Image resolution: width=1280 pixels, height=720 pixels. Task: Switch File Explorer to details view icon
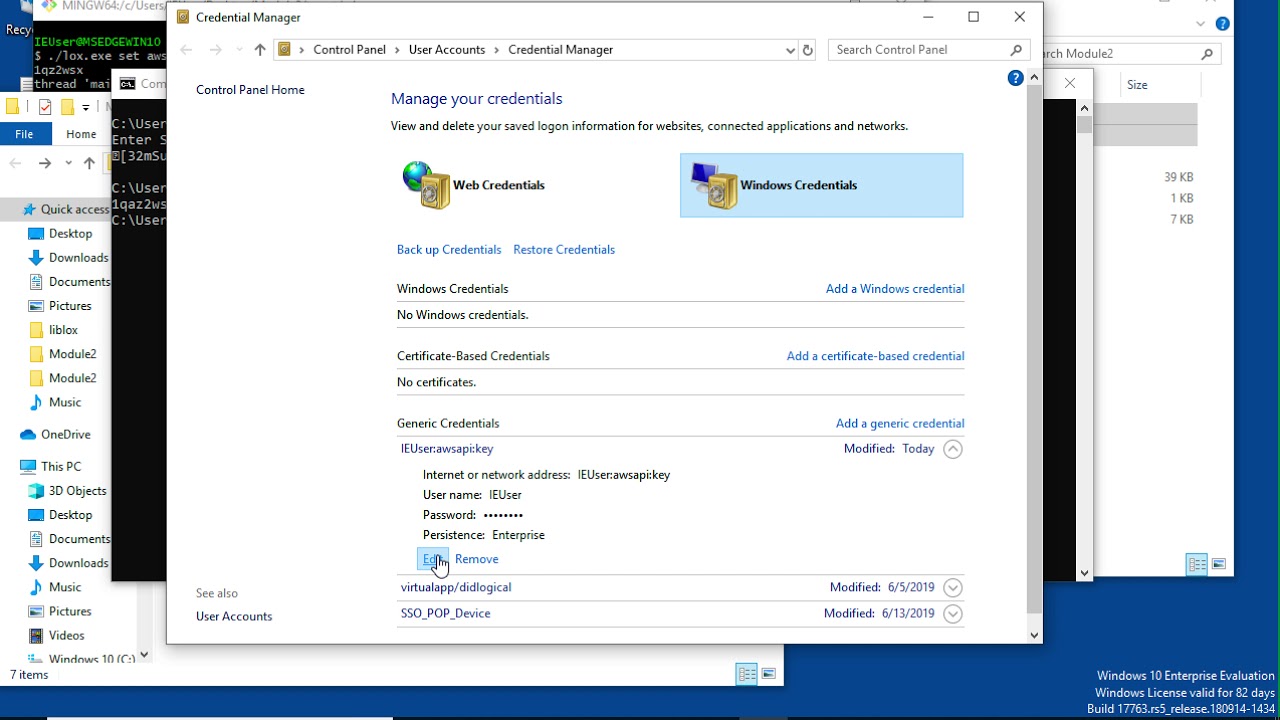(747, 674)
